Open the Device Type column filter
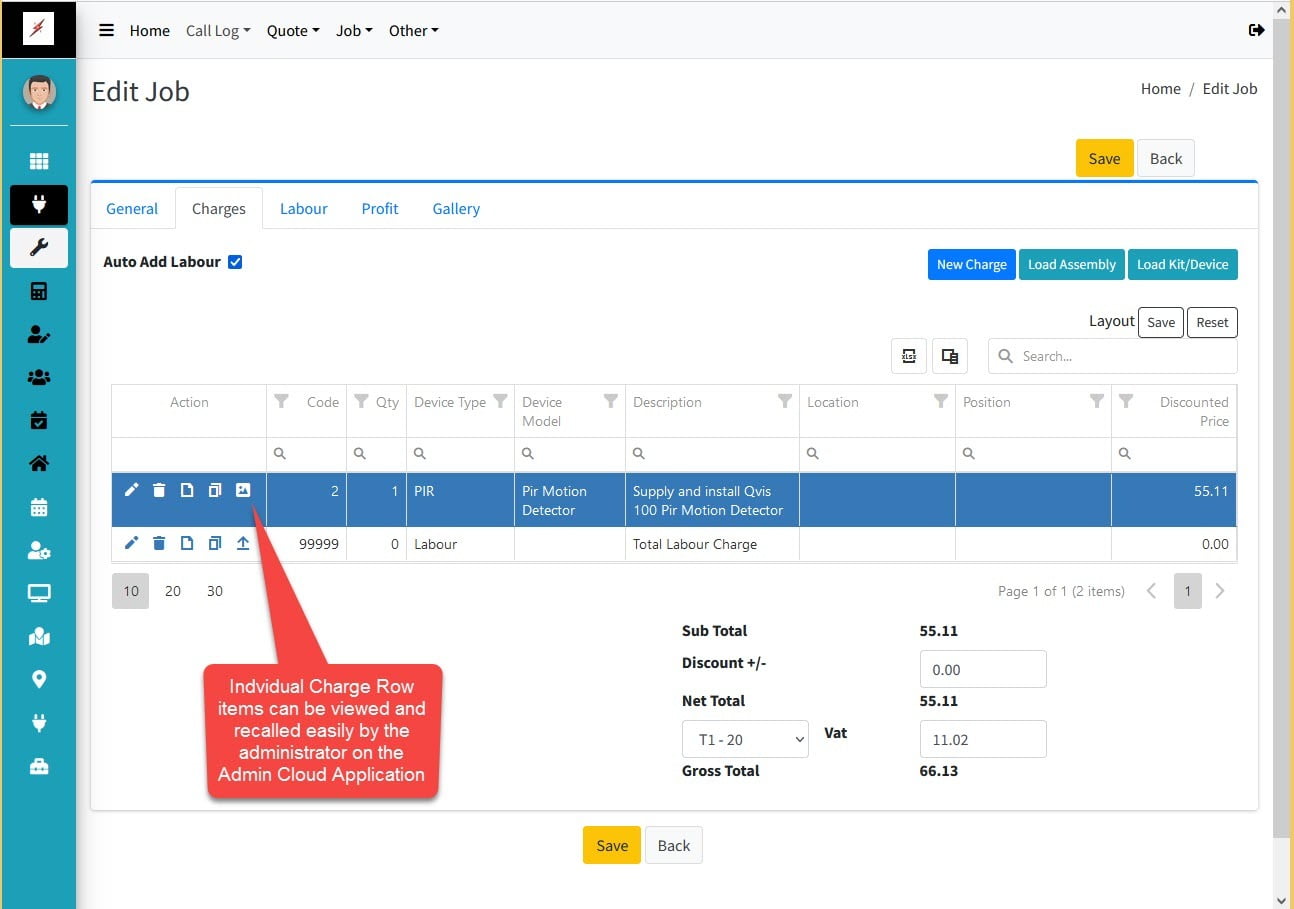The image size is (1294, 909). point(500,401)
